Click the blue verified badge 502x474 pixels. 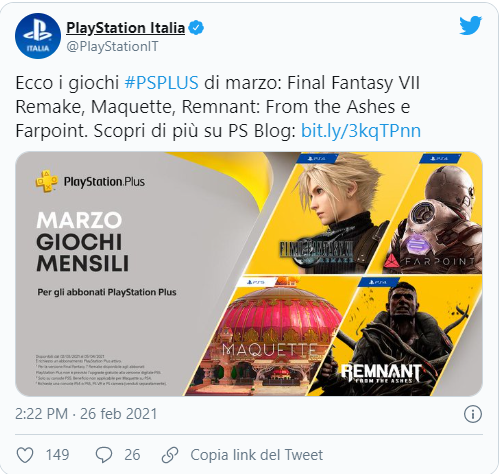pyautogui.click(x=196, y=28)
